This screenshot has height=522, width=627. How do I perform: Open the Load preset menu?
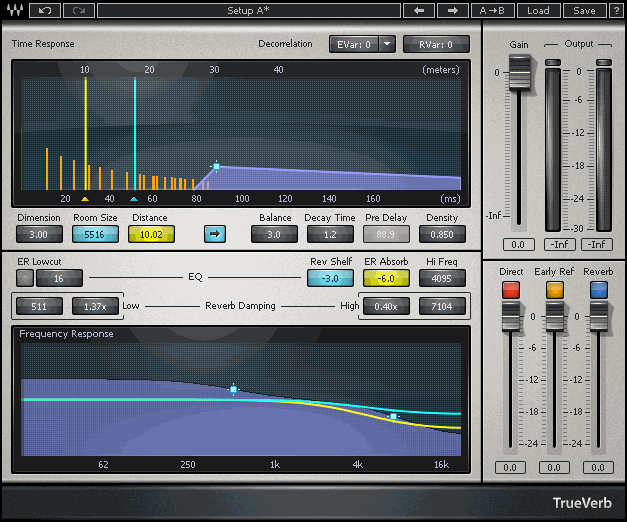538,11
